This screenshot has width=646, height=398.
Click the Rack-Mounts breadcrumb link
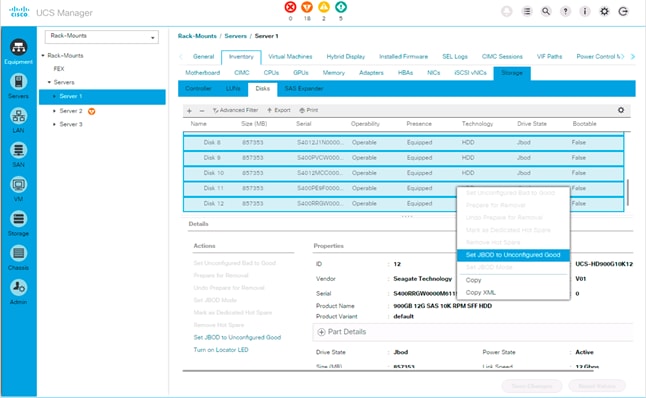(x=197, y=36)
